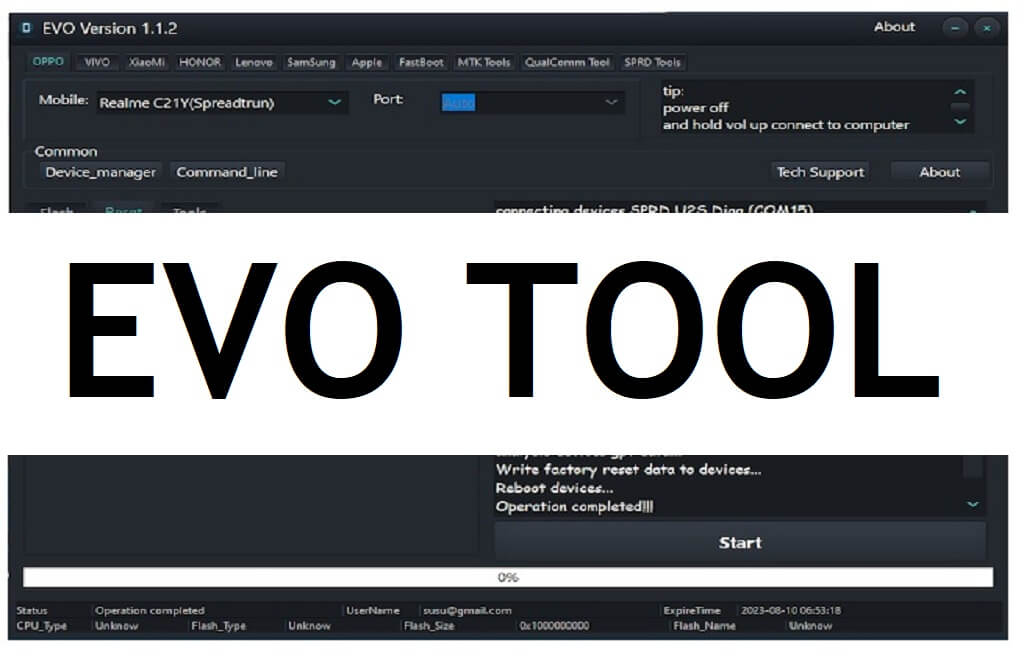The height and width of the screenshot is (660, 1024).
Task: Switch to the SamSung brand tab
Action: tap(311, 62)
